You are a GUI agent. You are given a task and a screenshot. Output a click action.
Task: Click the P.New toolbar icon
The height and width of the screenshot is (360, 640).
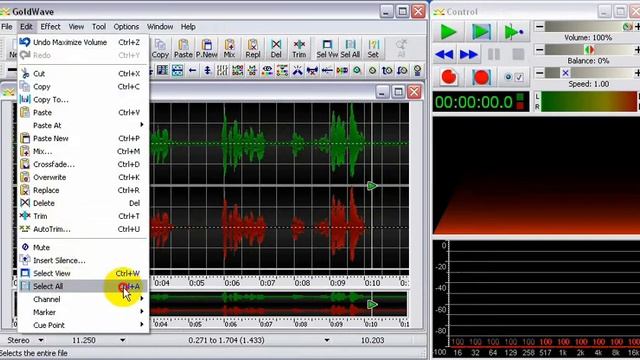(x=207, y=49)
